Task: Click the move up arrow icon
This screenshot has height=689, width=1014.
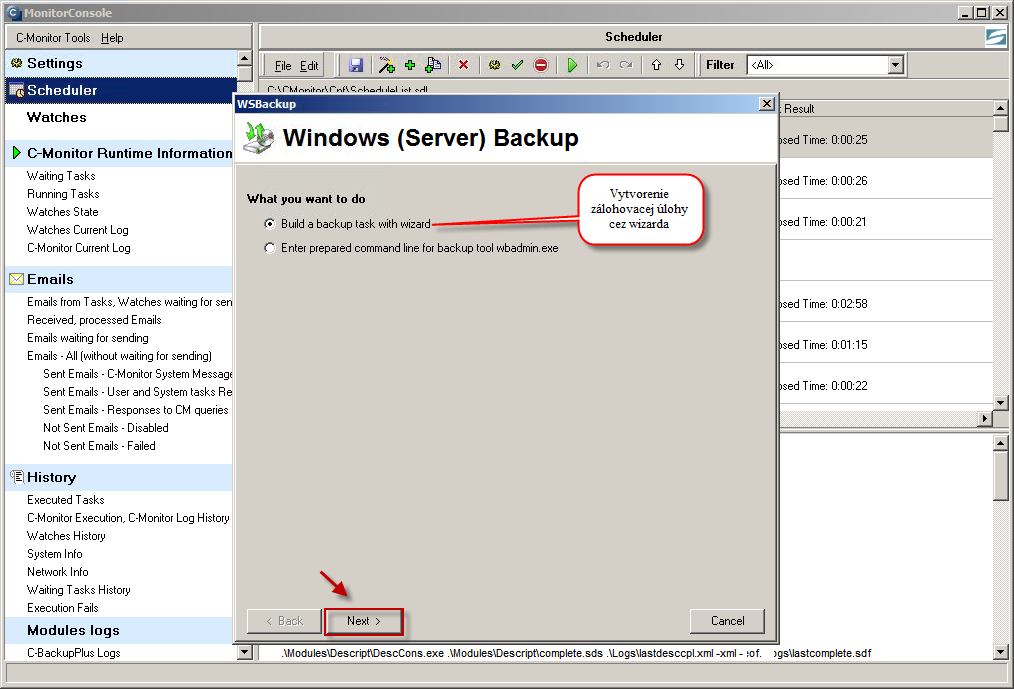Action: [656, 65]
